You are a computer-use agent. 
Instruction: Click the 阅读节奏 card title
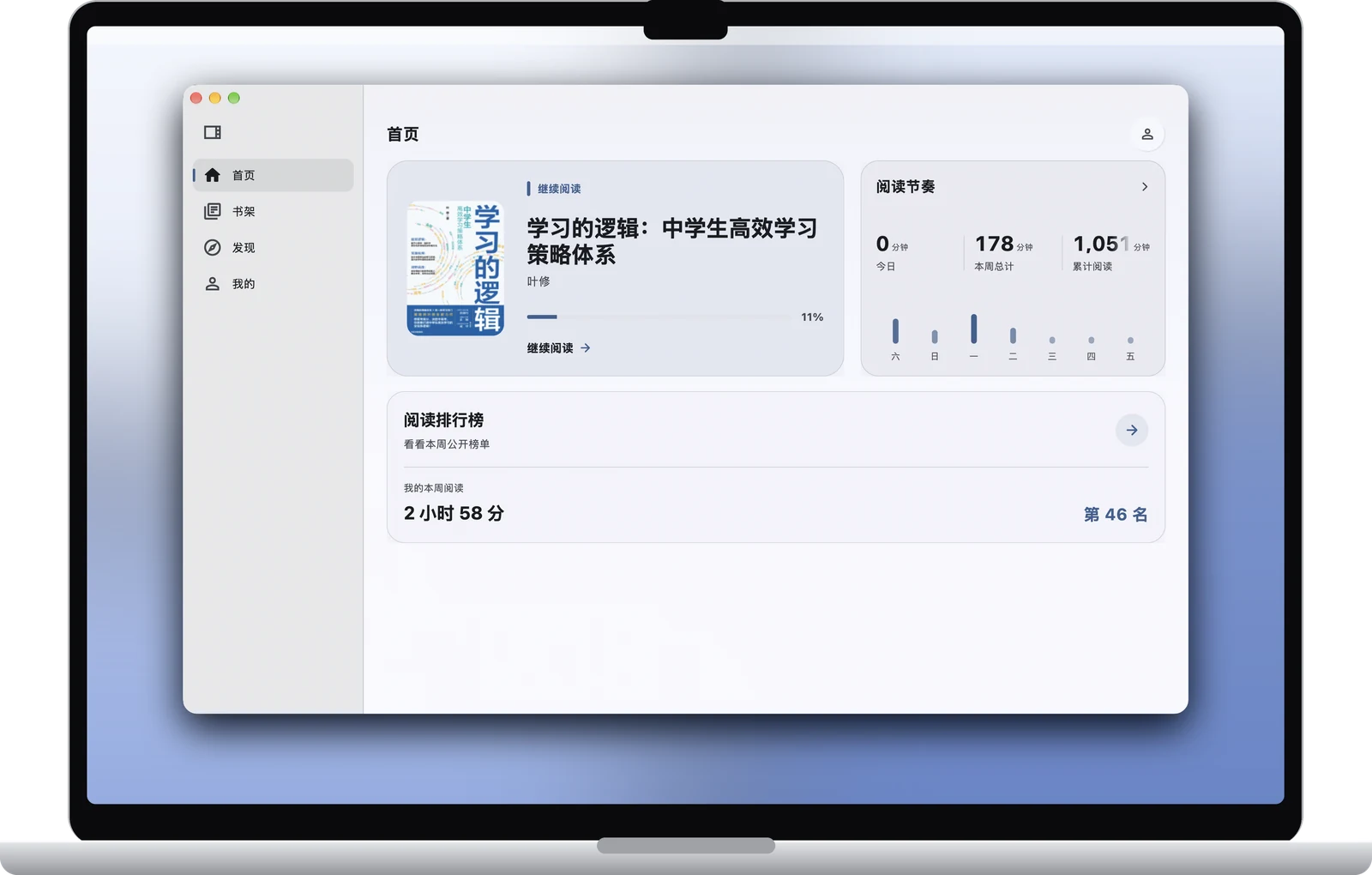906,186
